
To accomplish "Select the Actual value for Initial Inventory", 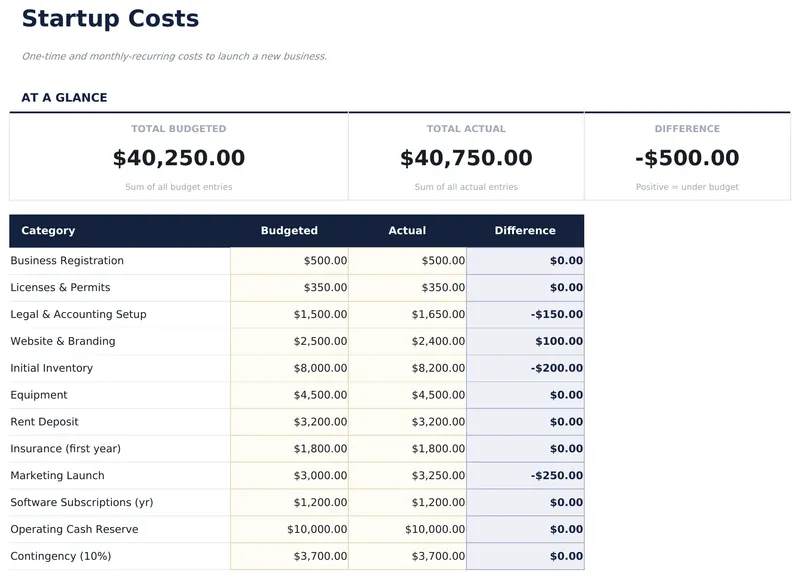I will click(x=407, y=369).
